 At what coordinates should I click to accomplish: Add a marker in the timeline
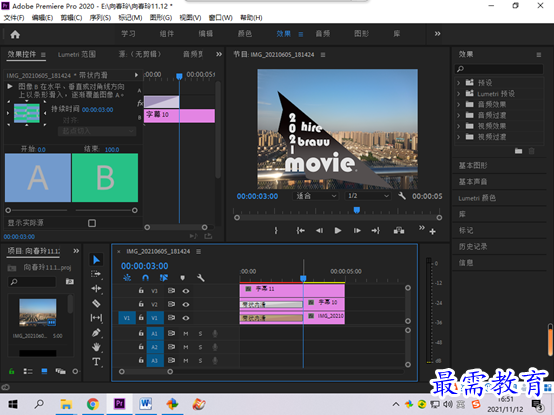click(x=182, y=278)
